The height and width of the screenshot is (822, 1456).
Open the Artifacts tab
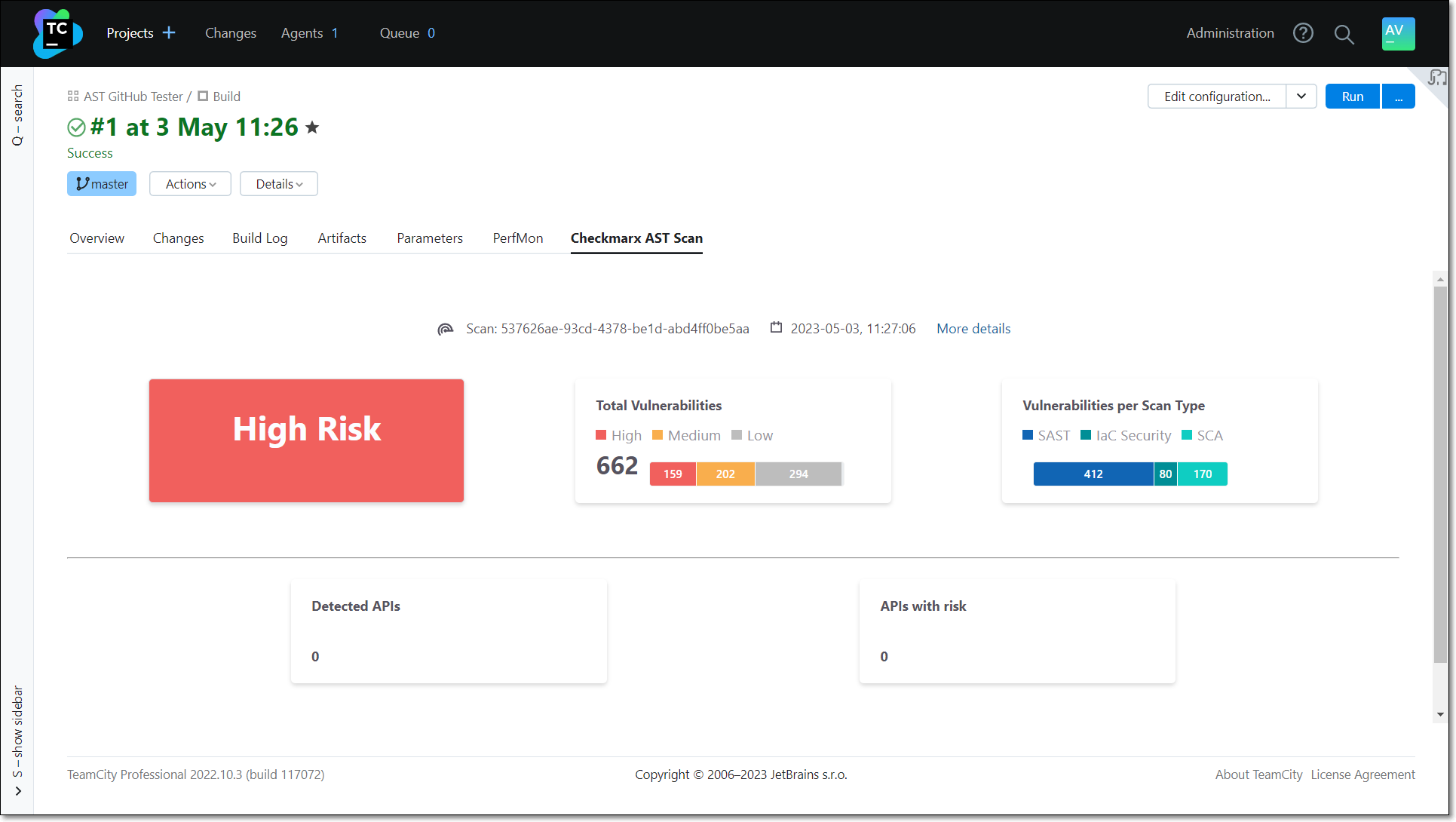(342, 238)
